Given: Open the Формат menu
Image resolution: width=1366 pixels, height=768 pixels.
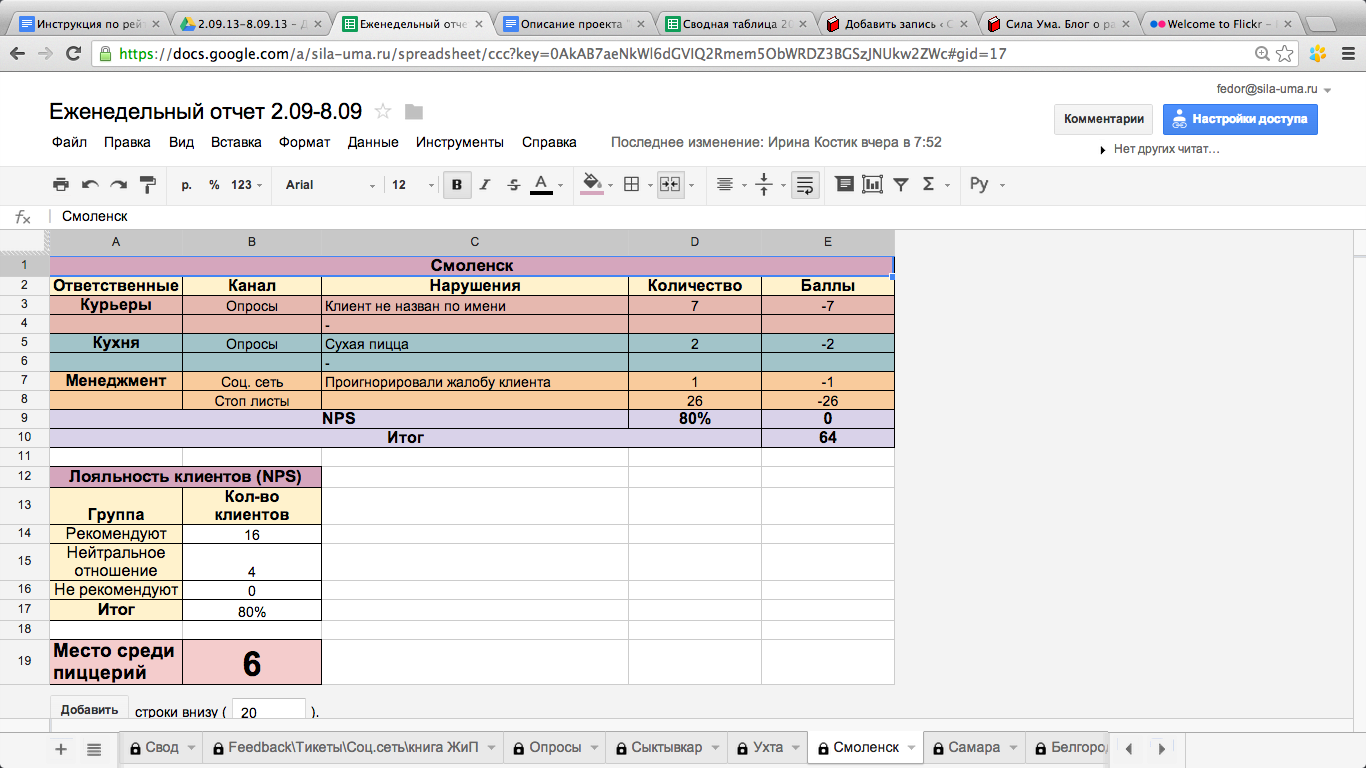Looking at the screenshot, I should point(304,142).
